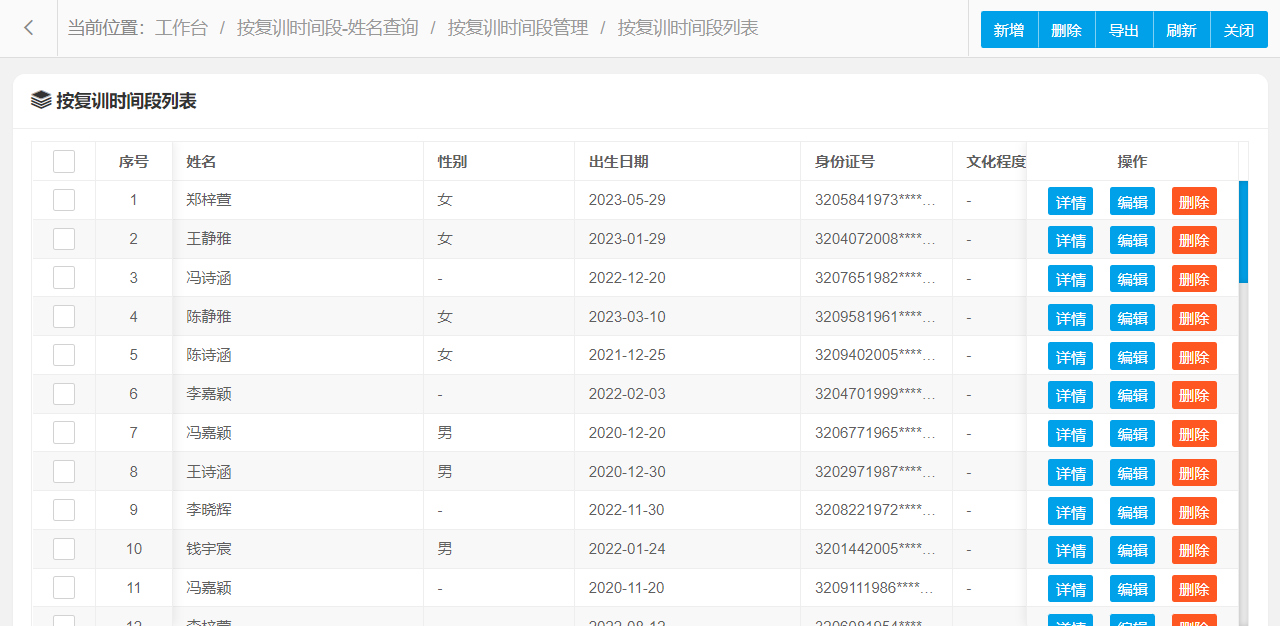The image size is (1280, 626).
Task: Close the page with 关闭
Action: click(x=1239, y=30)
